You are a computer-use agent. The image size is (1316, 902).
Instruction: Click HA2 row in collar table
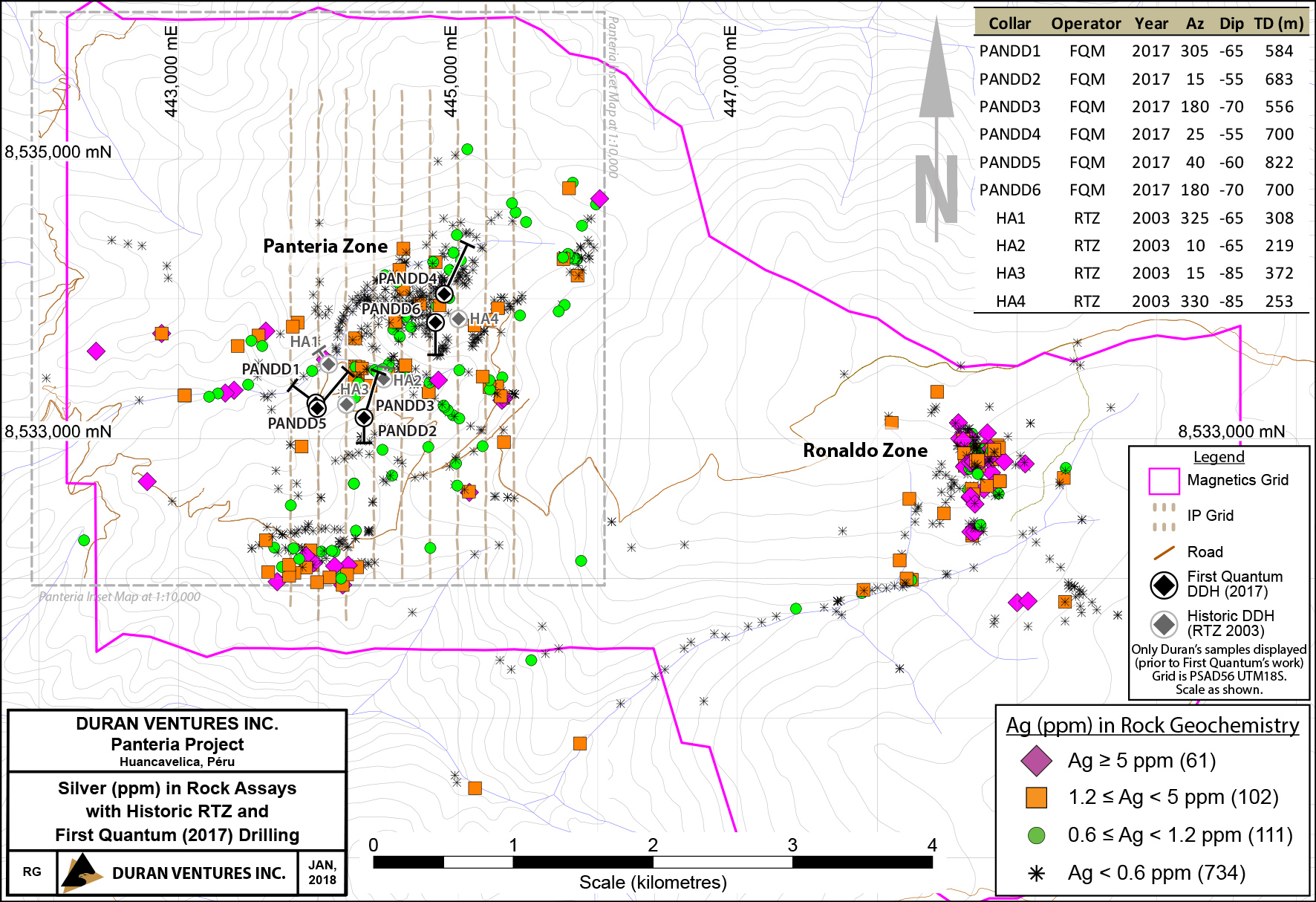click(1141, 246)
